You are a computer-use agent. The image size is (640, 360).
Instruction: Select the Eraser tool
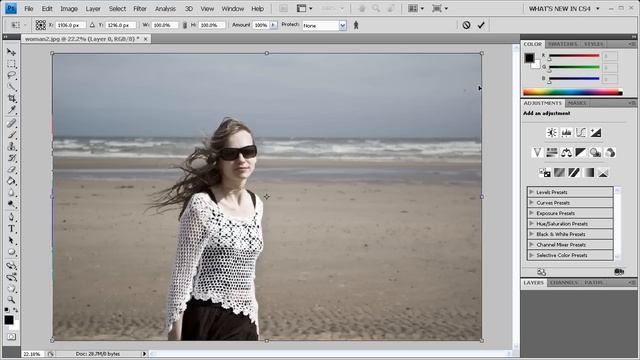click(11, 169)
